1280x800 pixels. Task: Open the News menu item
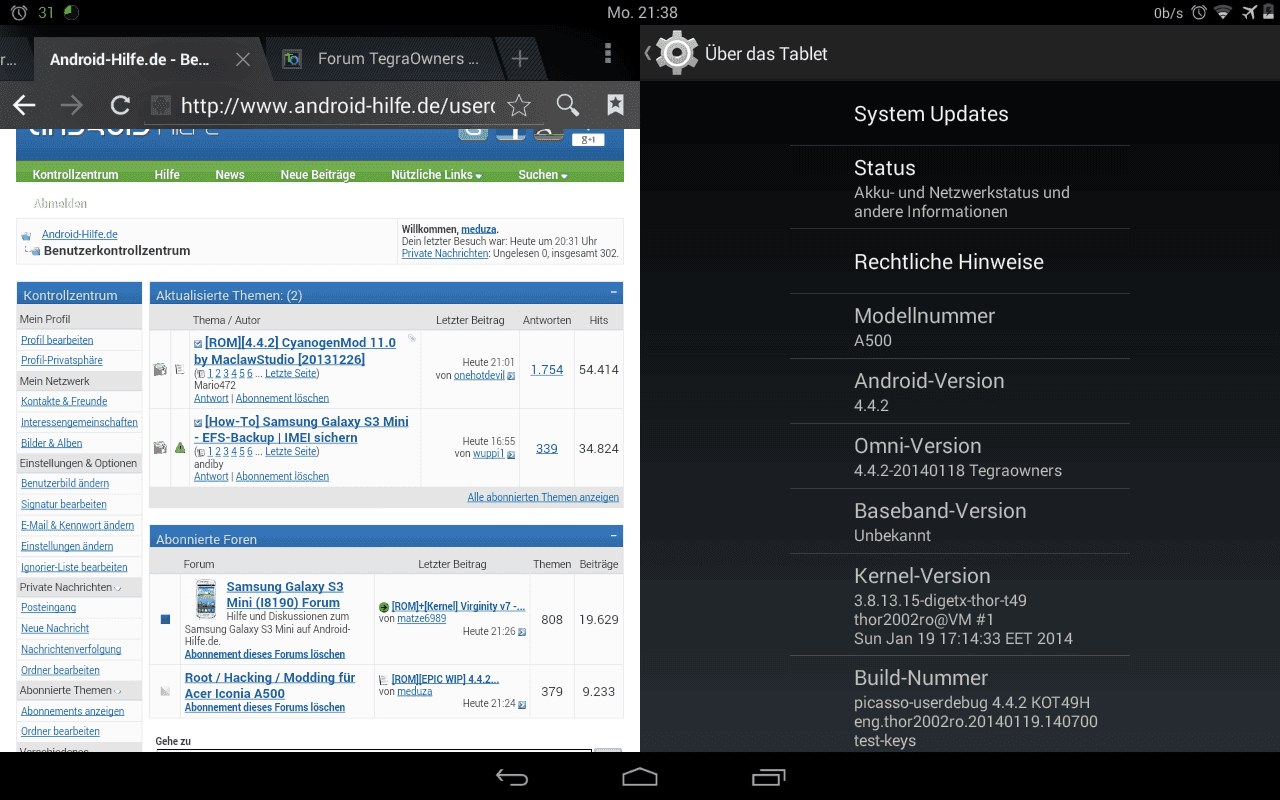(x=230, y=174)
